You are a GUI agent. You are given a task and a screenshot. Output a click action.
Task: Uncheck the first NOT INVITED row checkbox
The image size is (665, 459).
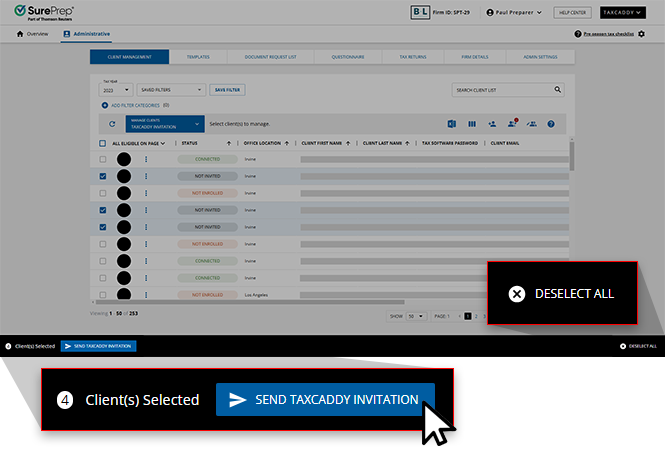(x=103, y=176)
